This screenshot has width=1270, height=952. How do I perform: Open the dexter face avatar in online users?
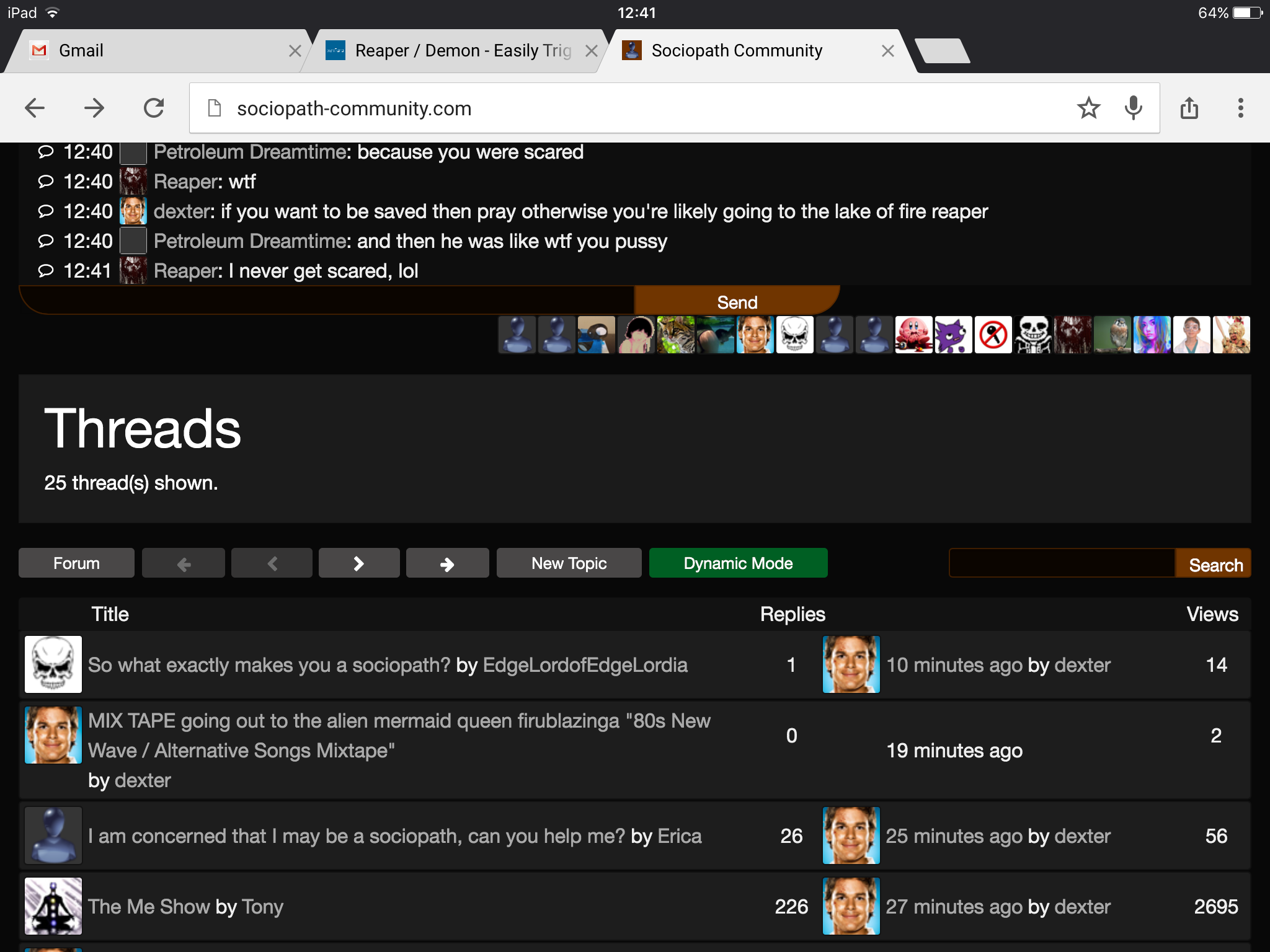click(755, 335)
